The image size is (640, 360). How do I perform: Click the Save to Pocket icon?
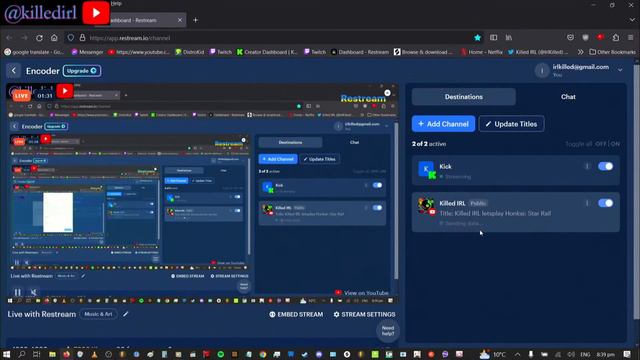coord(570,38)
